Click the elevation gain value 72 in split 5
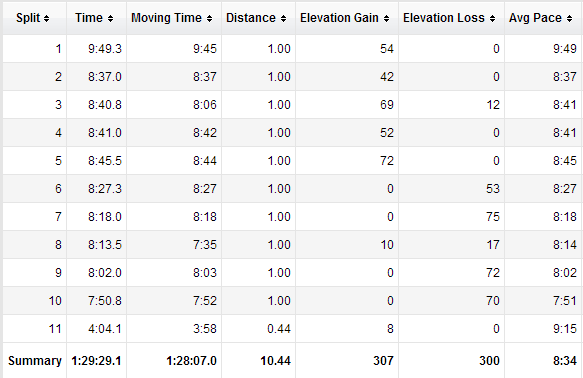This screenshot has width=583, height=378. tap(387, 161)
